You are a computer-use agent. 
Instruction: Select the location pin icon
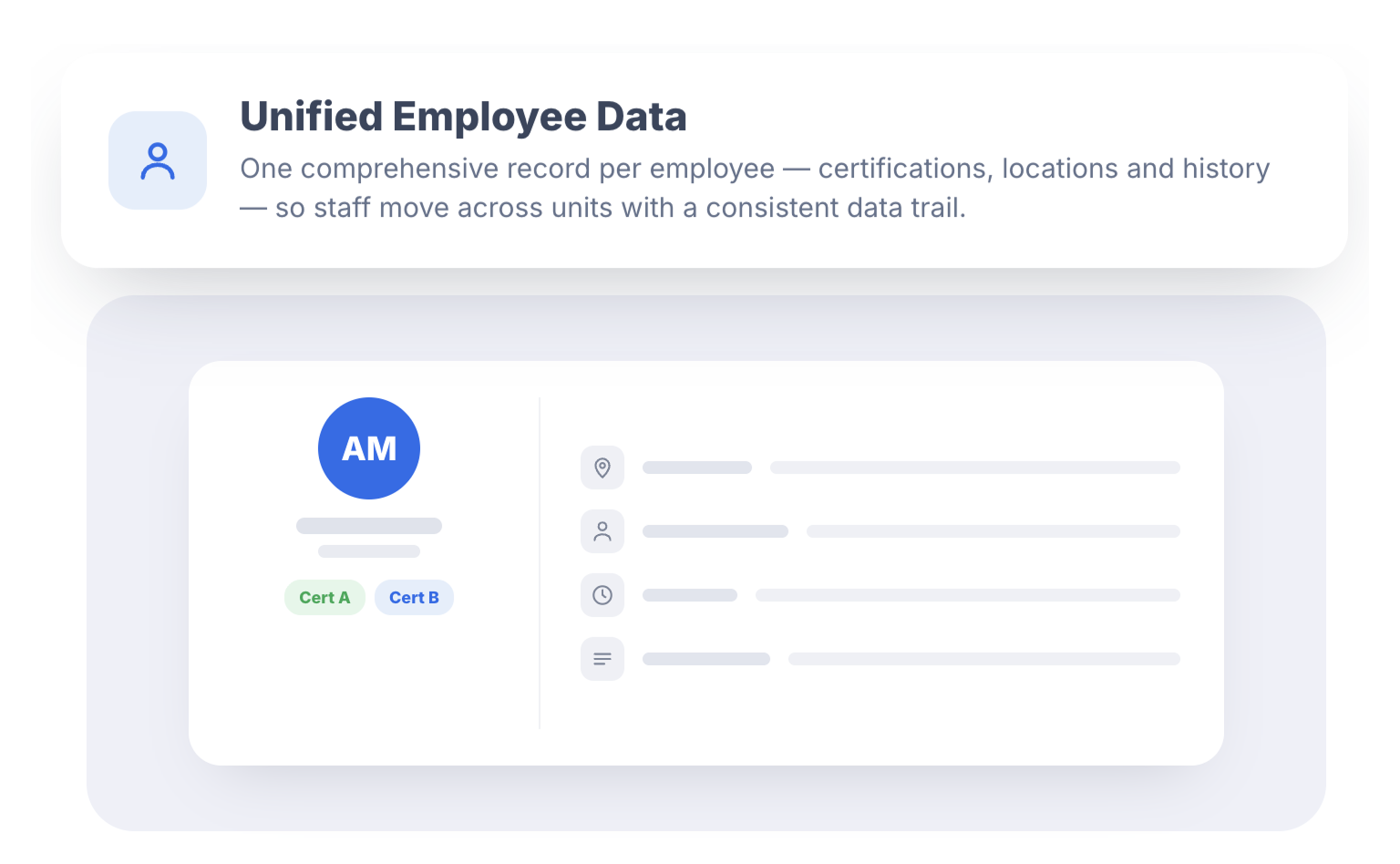(x=602, y=468)
